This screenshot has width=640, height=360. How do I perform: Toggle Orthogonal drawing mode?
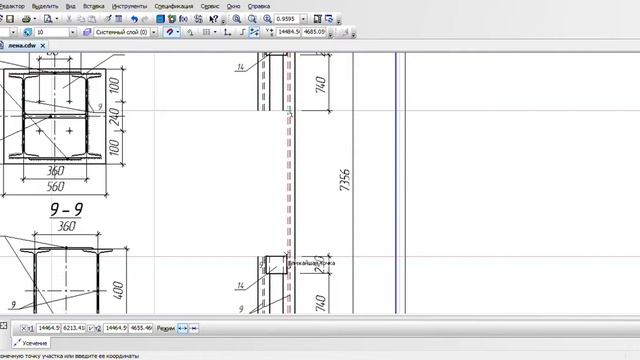(242, 32)
